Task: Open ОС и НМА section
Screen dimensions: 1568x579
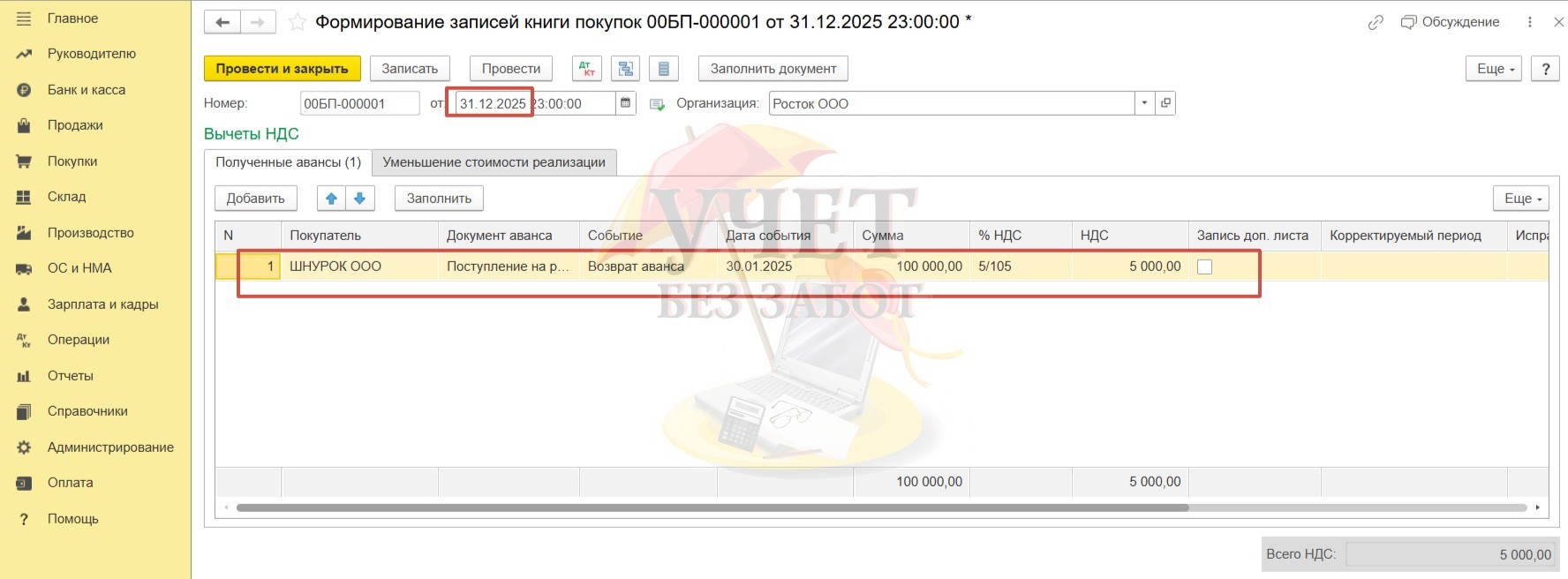Action: (79, 268)
